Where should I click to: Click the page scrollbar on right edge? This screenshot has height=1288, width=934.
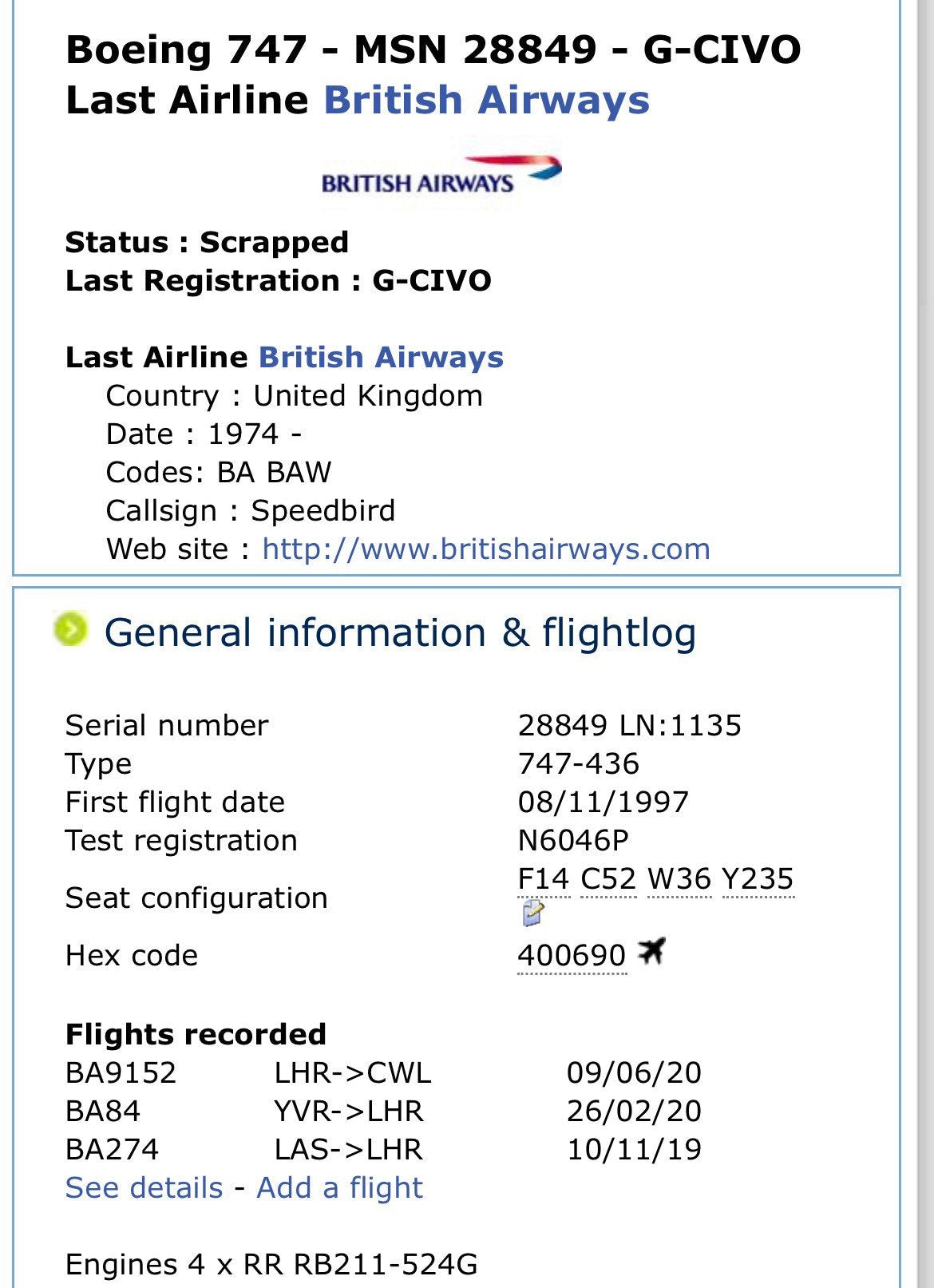(x=926, y=639)
